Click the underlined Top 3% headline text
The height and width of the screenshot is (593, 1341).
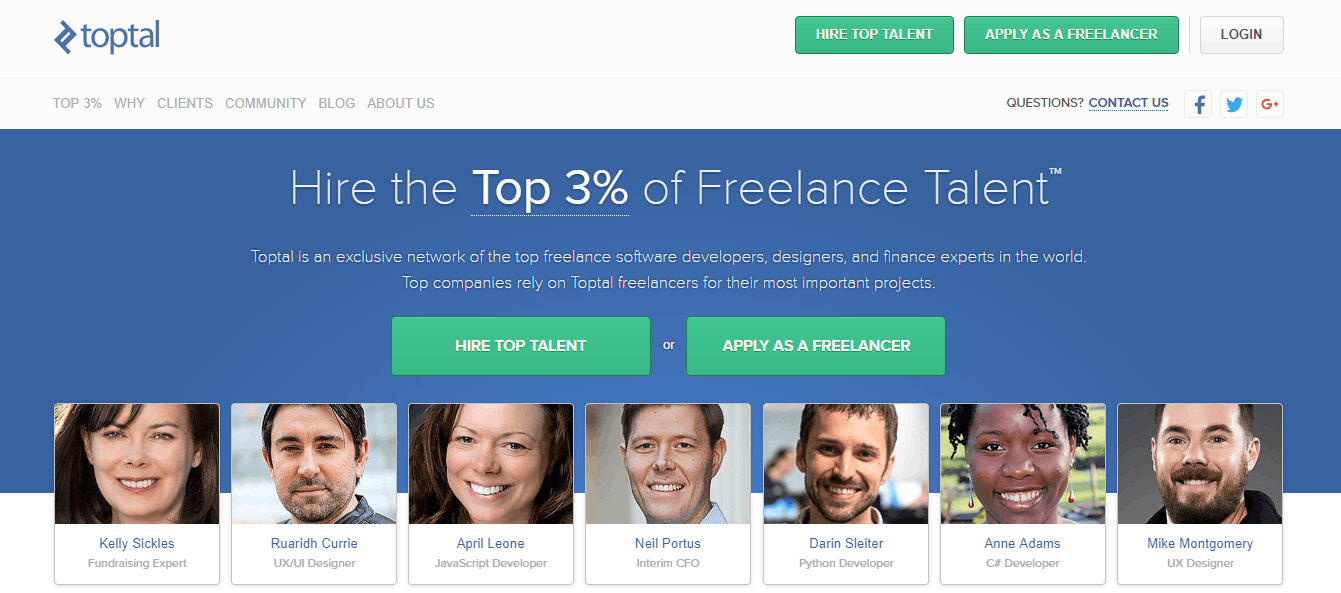pos(550,189)
